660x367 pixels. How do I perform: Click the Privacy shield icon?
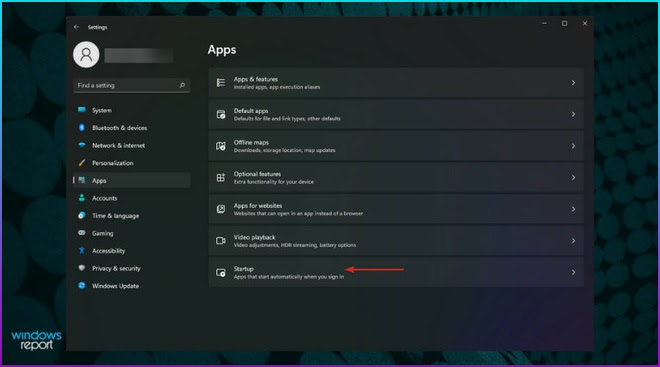coord(82,268)
